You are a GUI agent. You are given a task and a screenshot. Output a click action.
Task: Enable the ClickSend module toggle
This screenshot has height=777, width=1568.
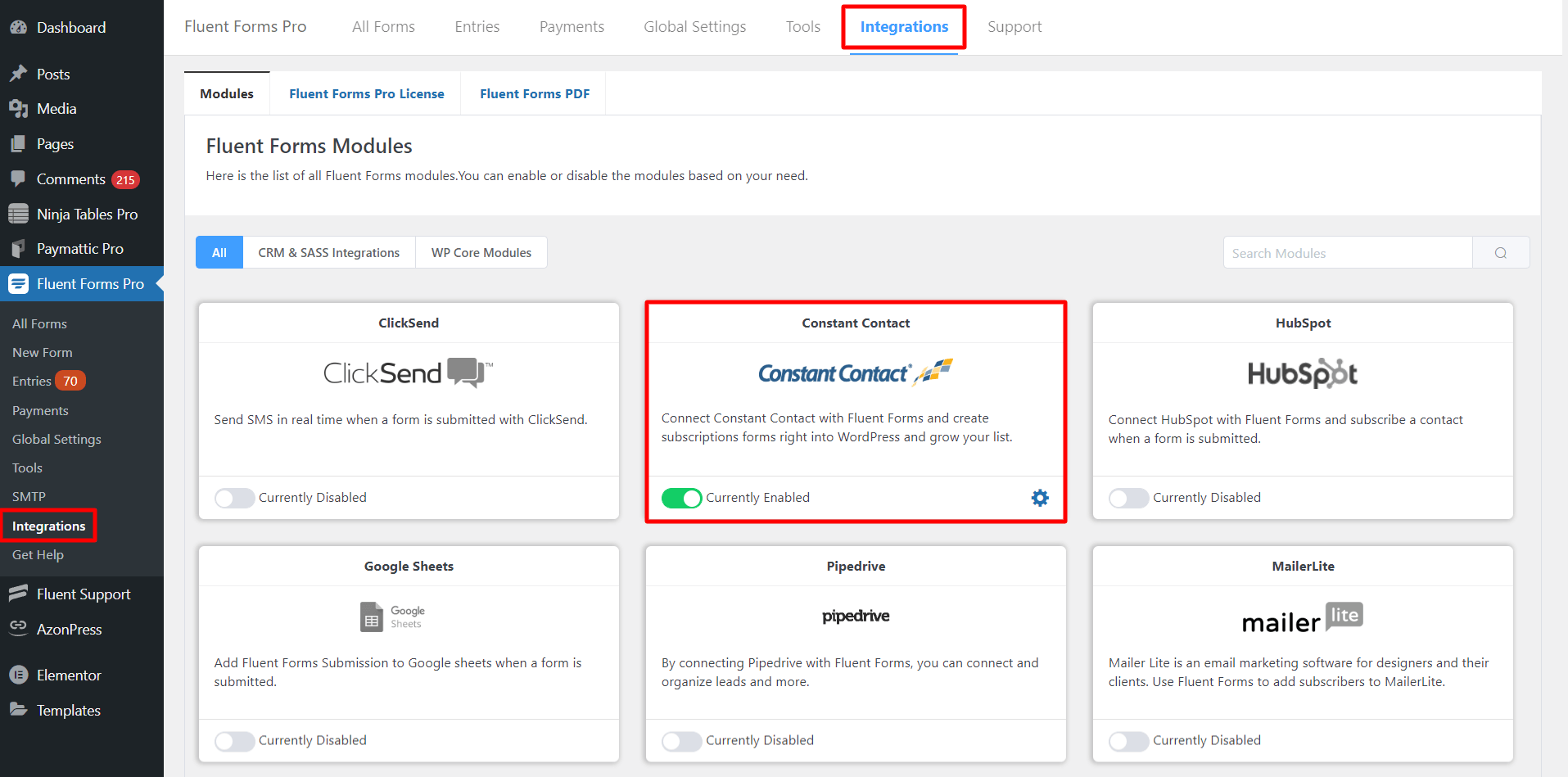pos(234,498)
